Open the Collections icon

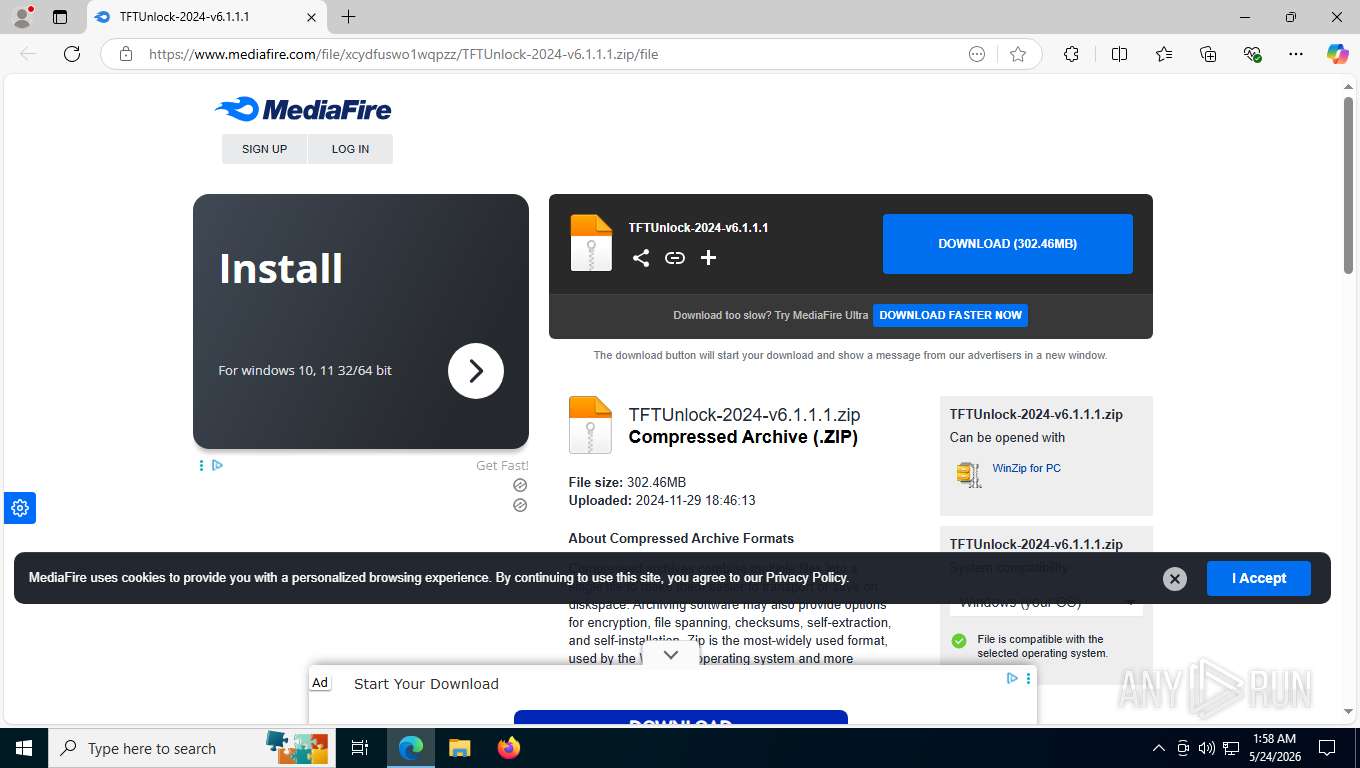(1208, 54)
